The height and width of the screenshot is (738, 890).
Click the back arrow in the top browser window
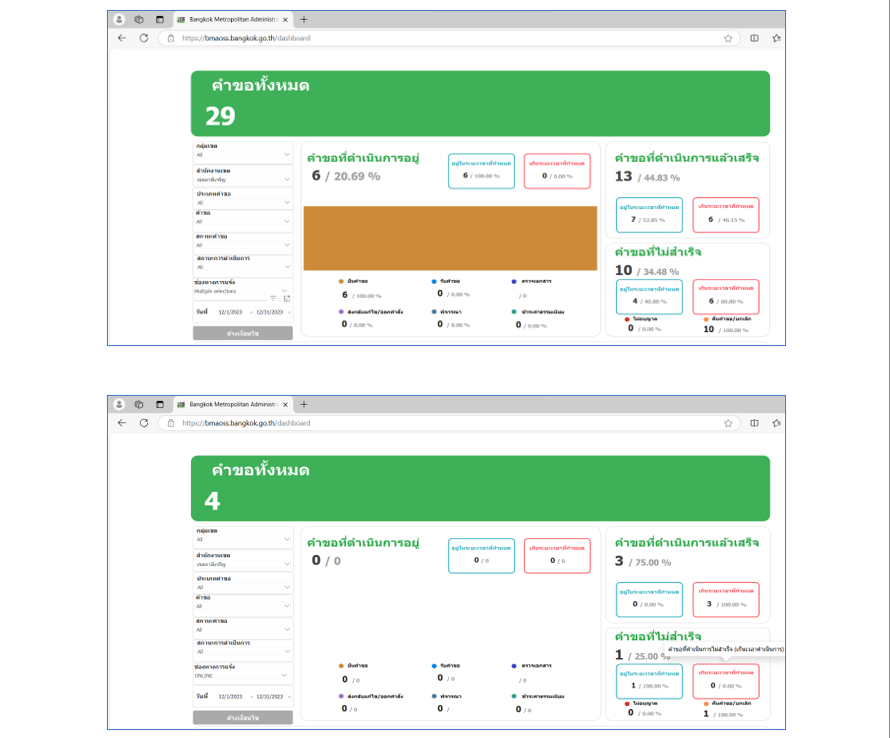click(x=122, y=38)
